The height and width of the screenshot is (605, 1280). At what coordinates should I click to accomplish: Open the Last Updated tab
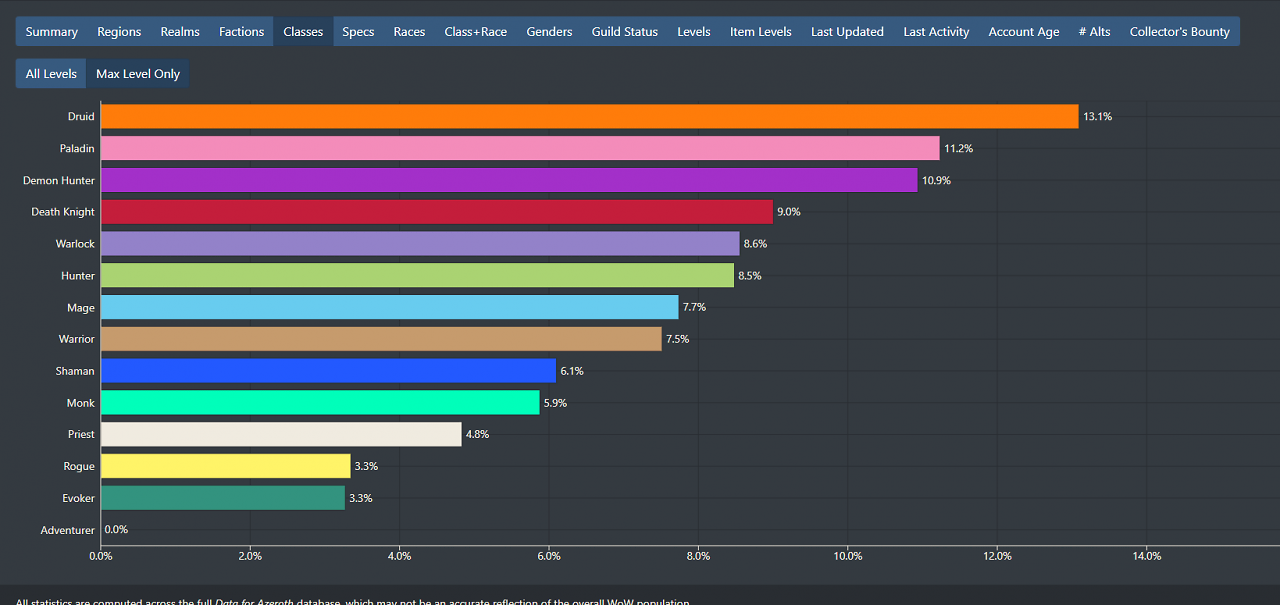(847, 31)
